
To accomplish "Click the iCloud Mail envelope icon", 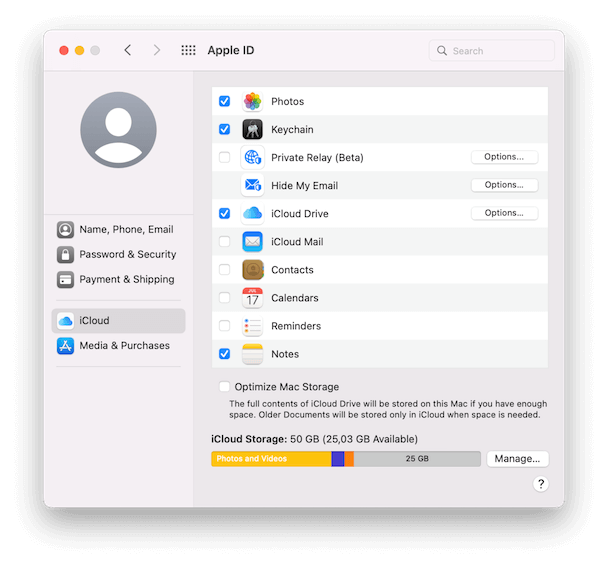I will [252, 242].
